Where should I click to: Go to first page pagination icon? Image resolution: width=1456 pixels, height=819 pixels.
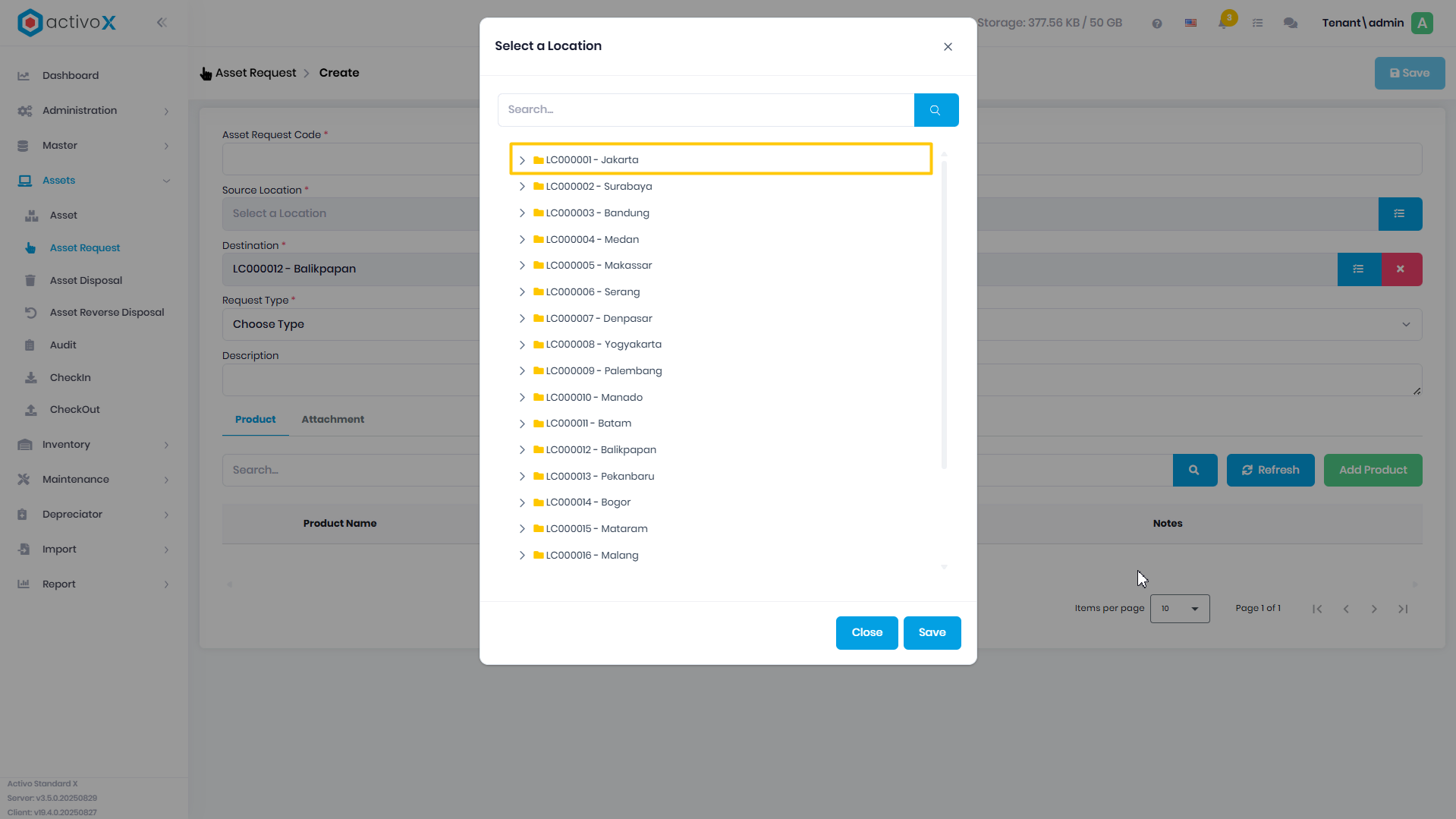[1317, 609]
